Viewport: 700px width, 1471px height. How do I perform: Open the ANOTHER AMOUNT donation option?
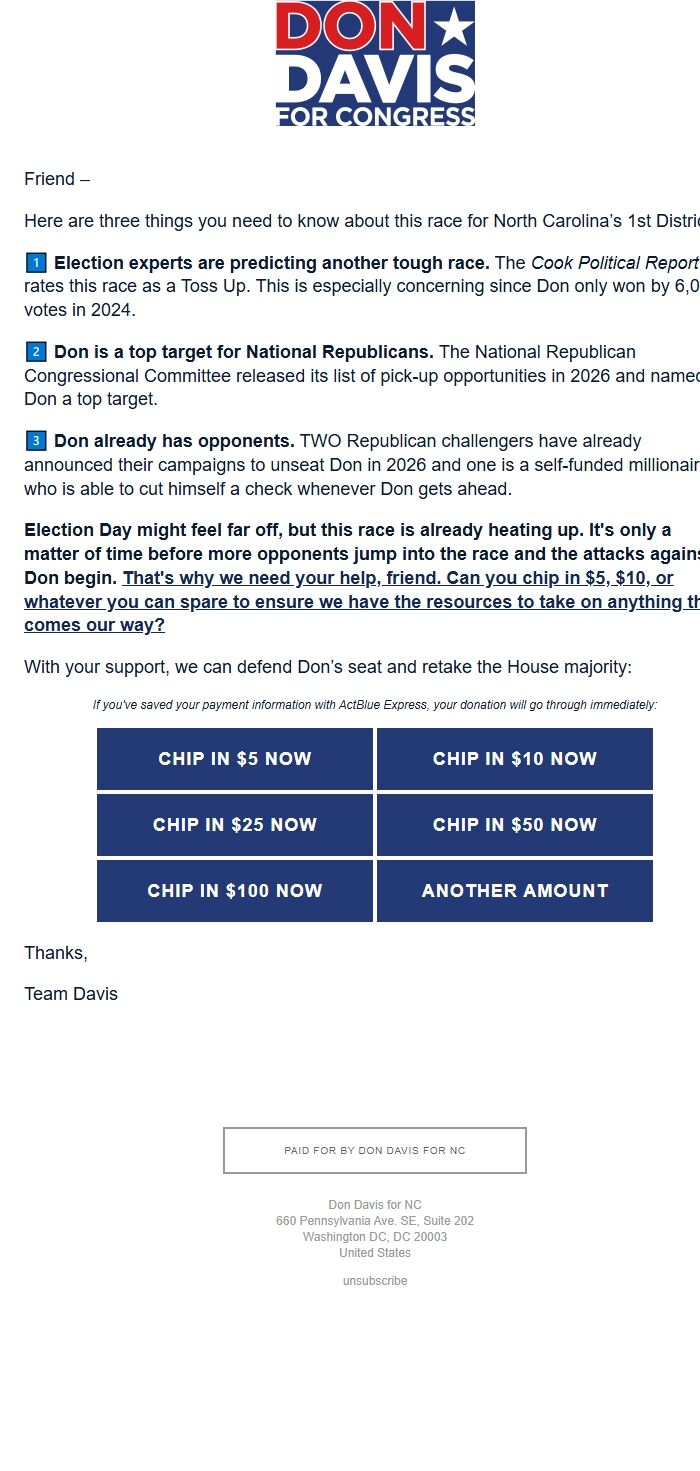coord(515,891)
